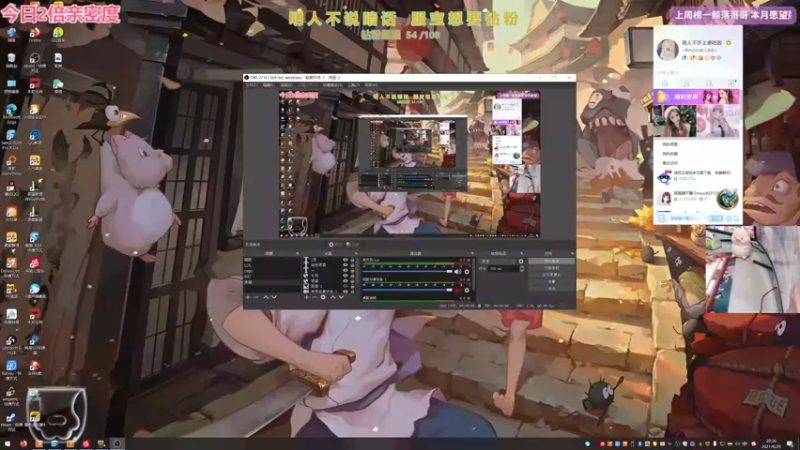
Task: Toggle lock of bottom source row
Action: [x=353, y=291]
